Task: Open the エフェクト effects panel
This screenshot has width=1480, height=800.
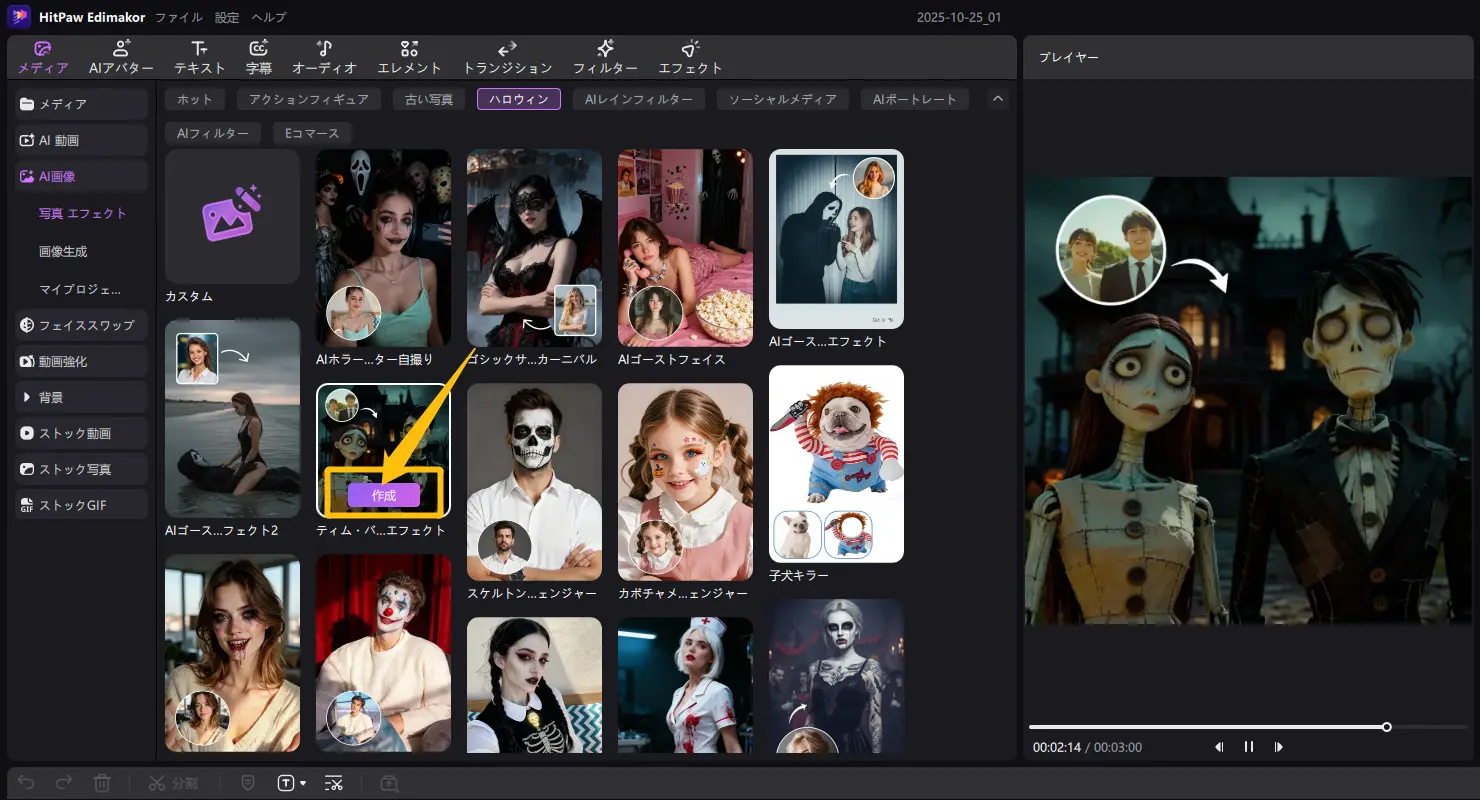Action: [x=690, y=58]
